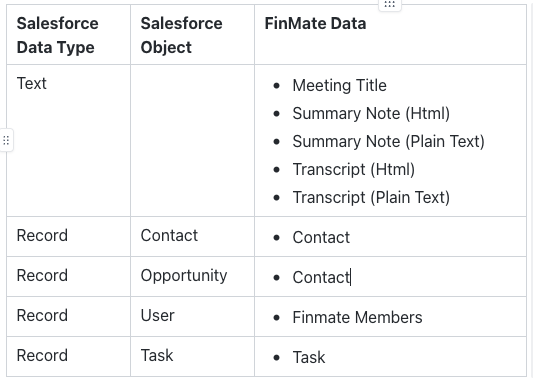Click the FinMate Data header cell

[390, 35]
